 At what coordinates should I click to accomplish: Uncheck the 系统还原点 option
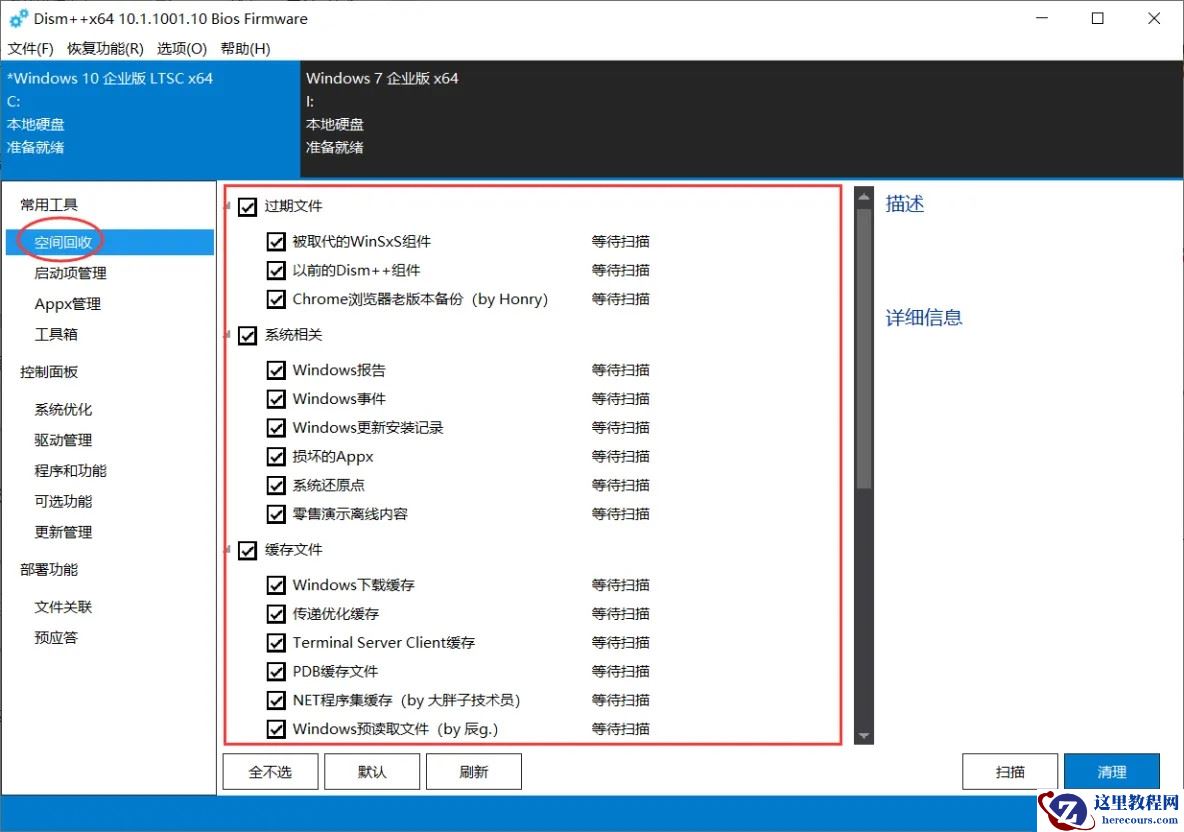(277, 485)
